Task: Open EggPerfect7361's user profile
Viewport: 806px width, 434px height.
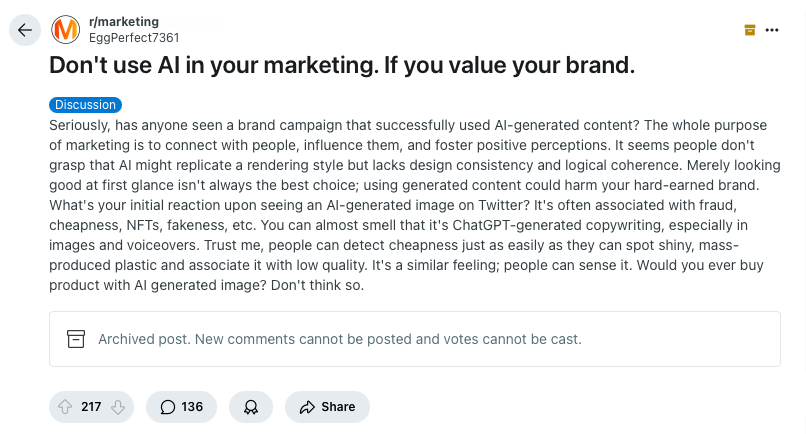Action: 133,37
